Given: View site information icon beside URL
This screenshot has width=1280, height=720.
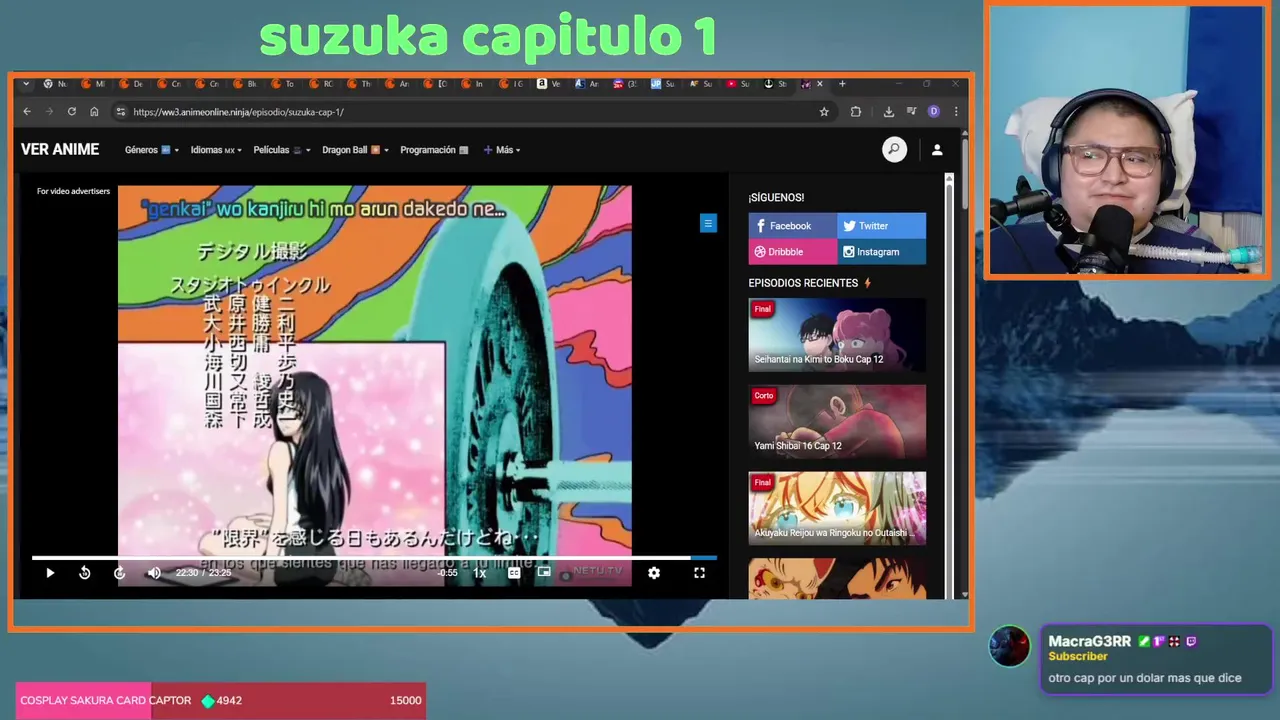Looking at the screenshot, I should 121,112.
